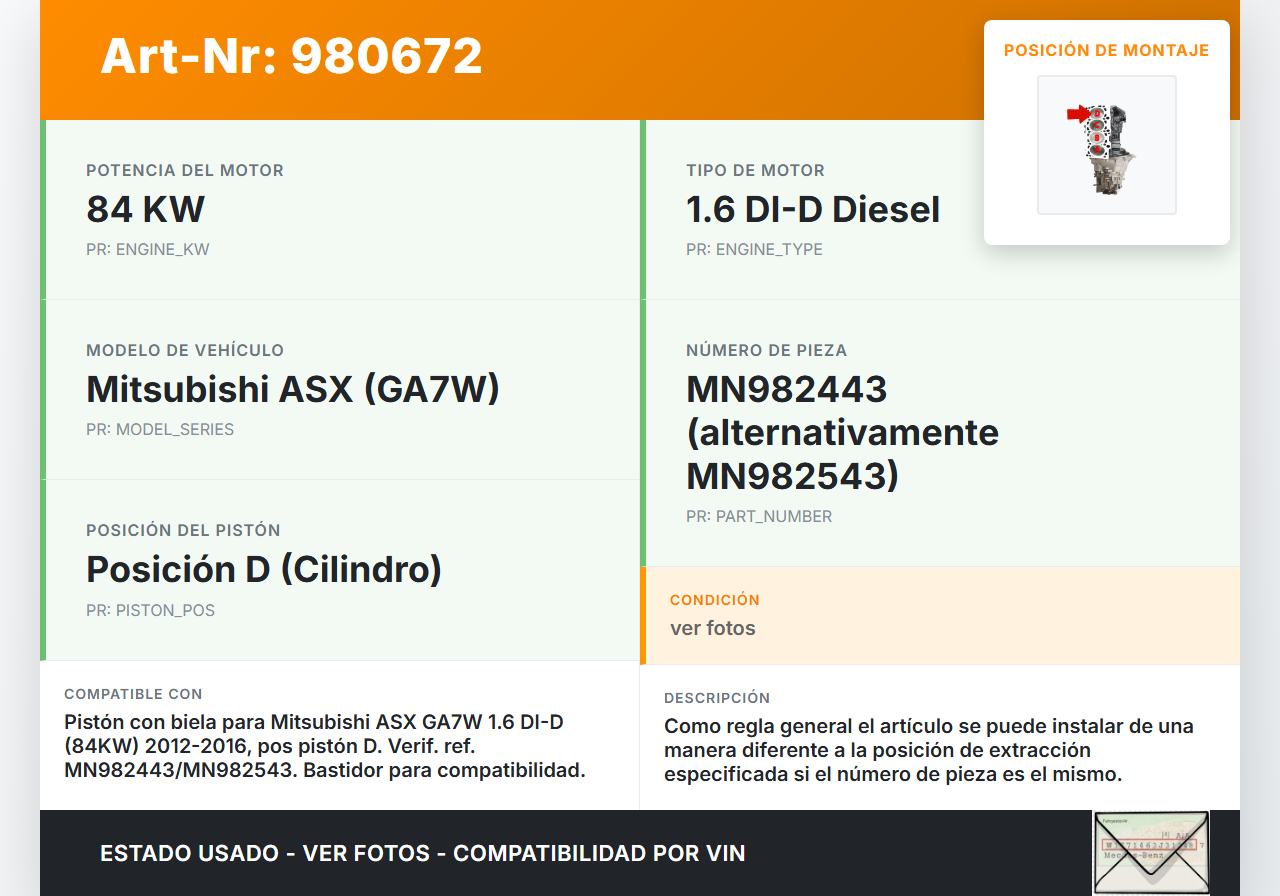Click the PR: PART_NUMBER label
This screenshot has height=896, width=1280.
pyautogui.click(x=759, y=516)
